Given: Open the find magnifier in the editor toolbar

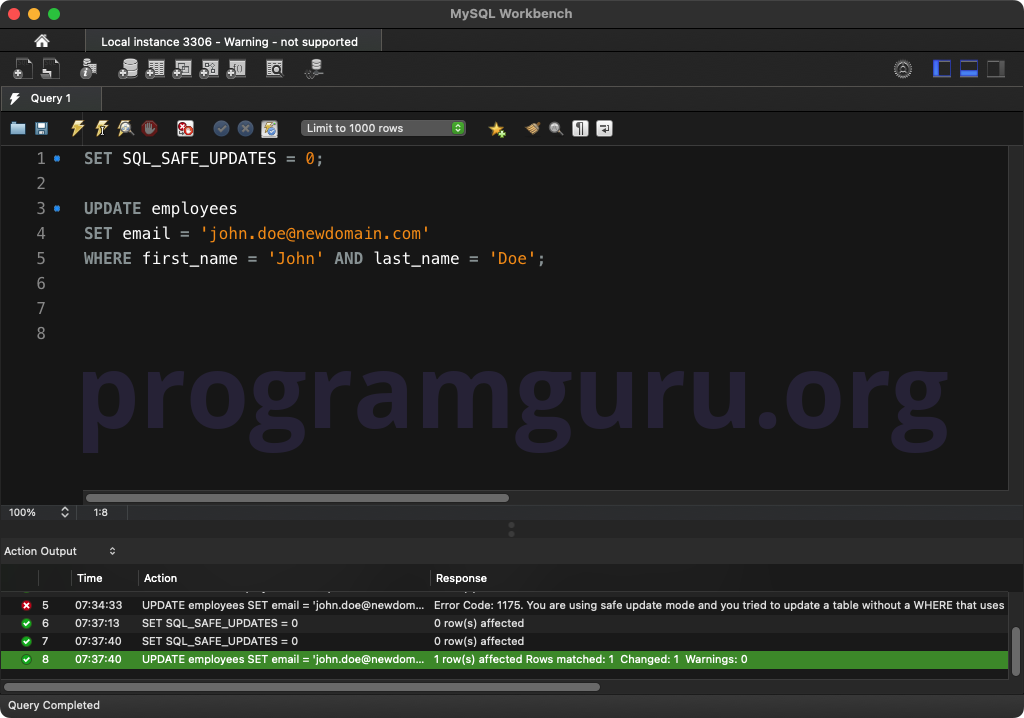Looking at the screenshot, I should (x=556, y=129).
